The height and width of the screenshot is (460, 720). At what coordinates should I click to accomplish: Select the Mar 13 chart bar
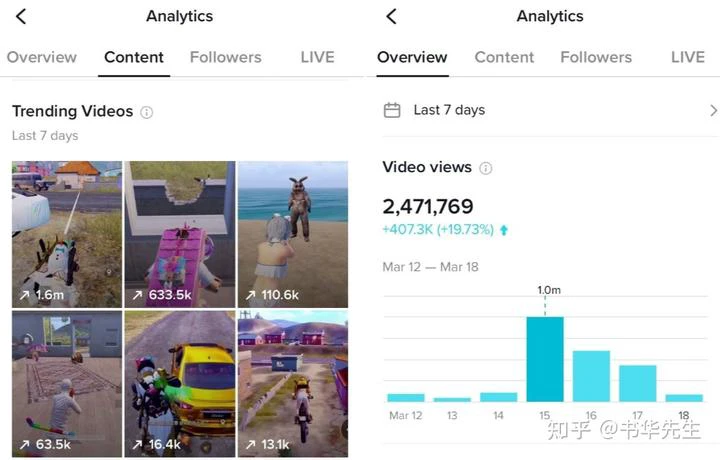tap(452, 399)
